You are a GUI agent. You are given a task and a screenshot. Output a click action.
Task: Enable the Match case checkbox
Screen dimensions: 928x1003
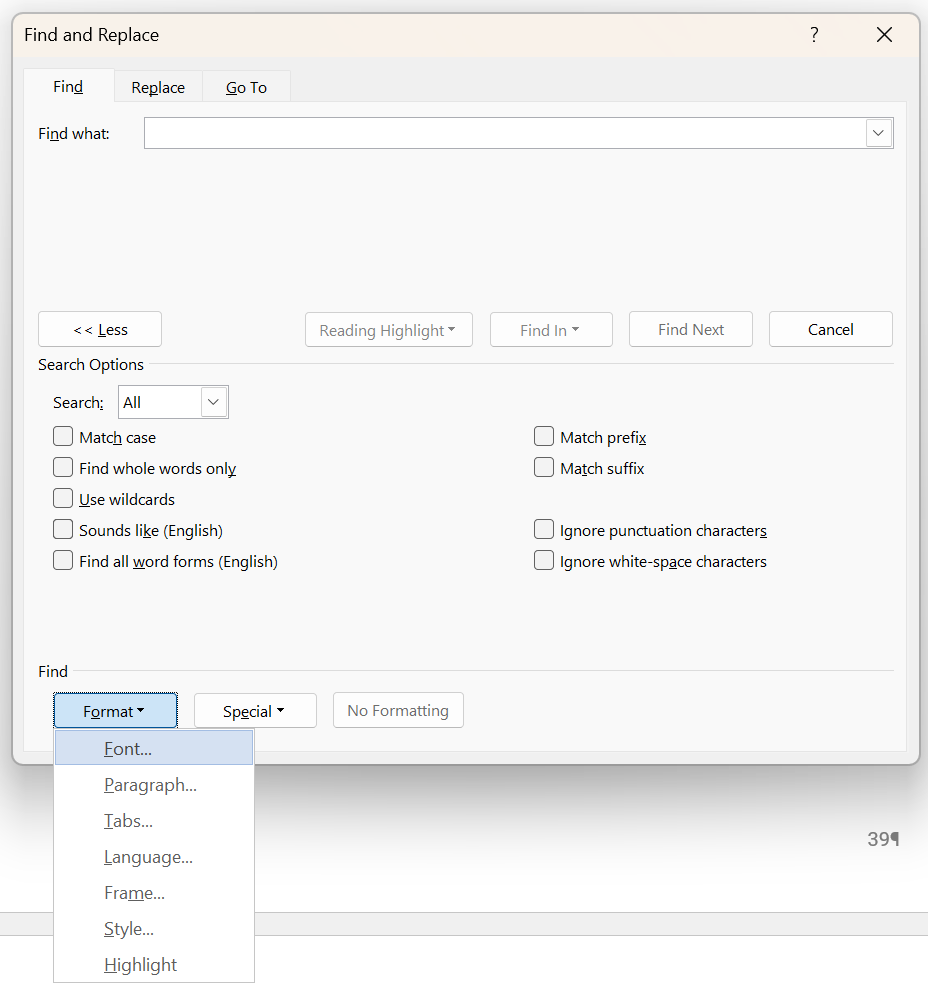(x=63, y=437)
